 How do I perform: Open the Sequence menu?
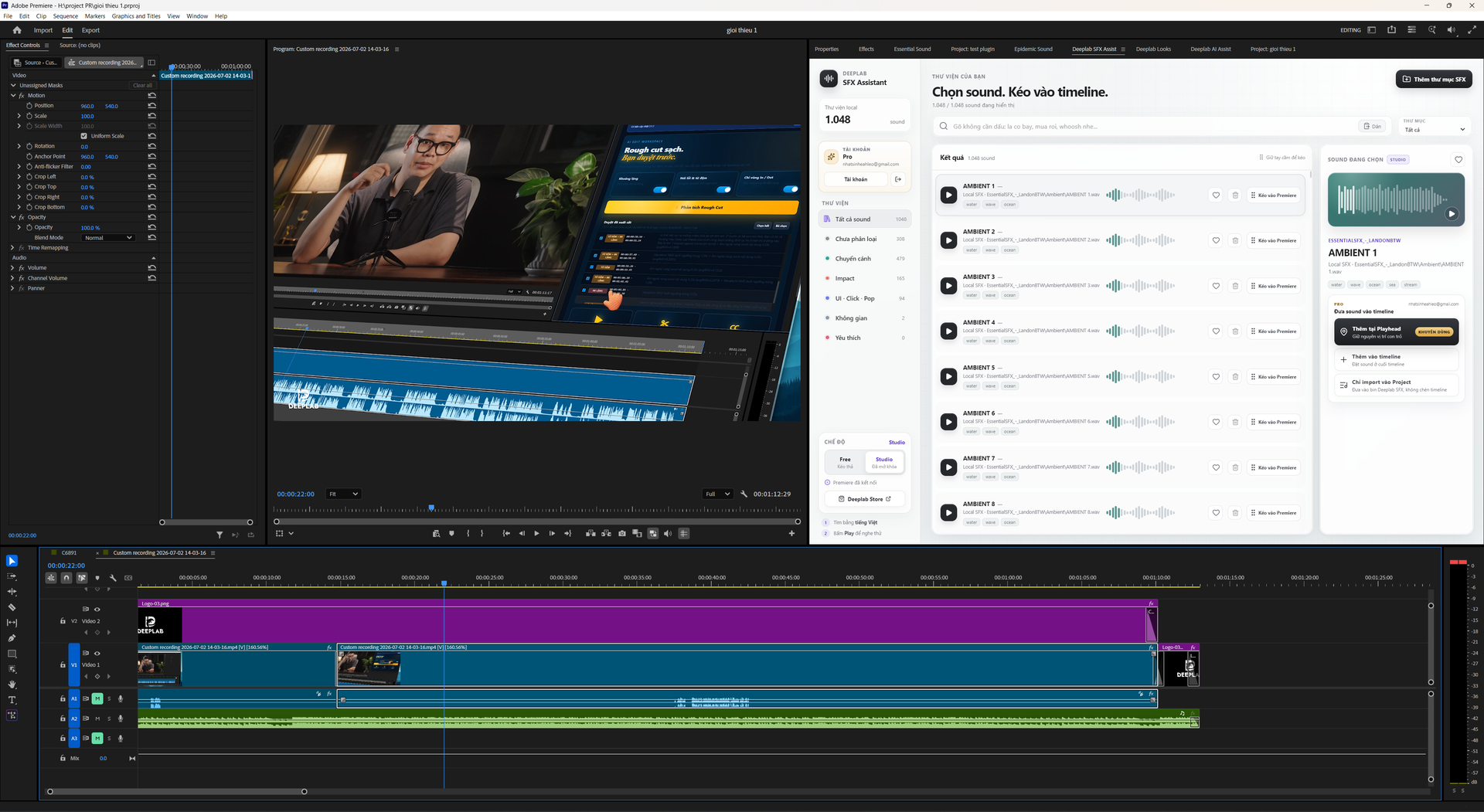[x=65, y=16]
